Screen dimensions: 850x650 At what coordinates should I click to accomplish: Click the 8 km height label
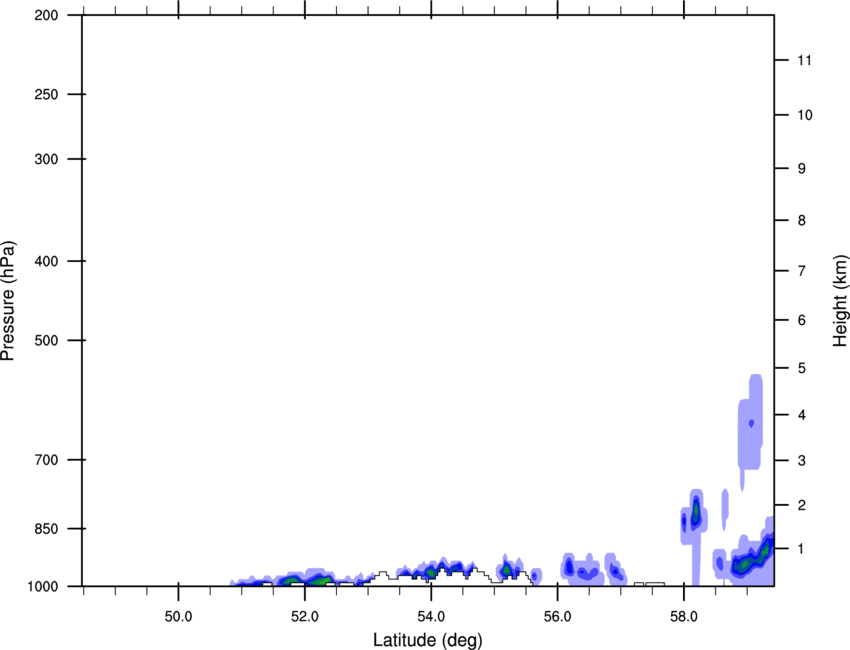pyautogui.click(x=802, y=220)
